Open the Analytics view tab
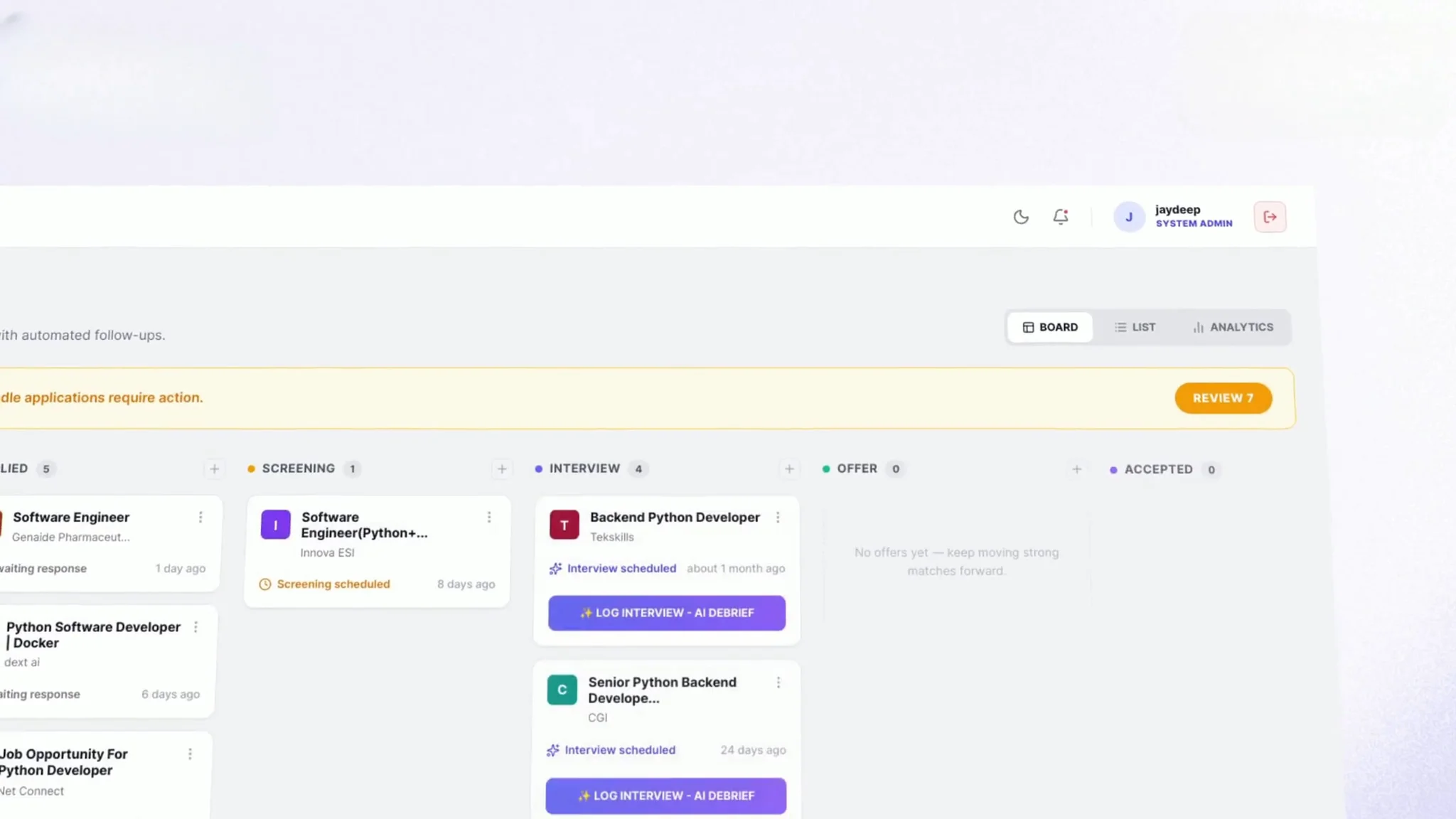 (x=1233, y=327)
